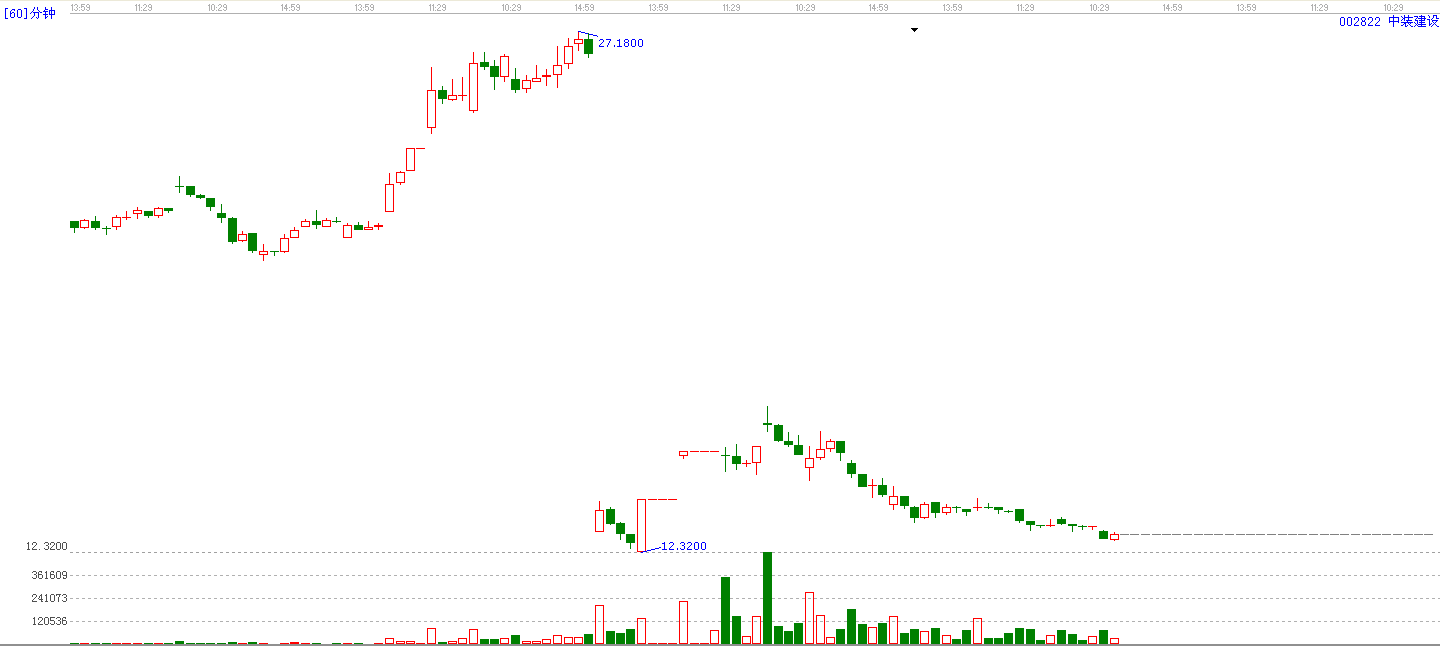This screenshot has width=1440, height=646.
Task: Click the 27.1800 high price label
Action: click(621, 43)
